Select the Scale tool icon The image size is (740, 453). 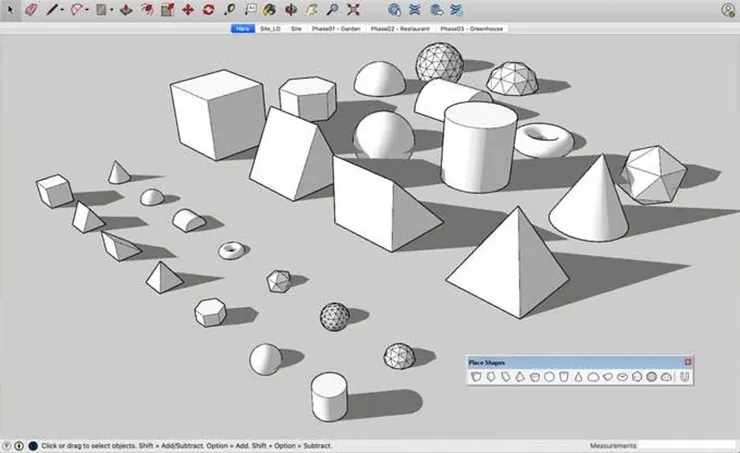pyautogui.click(x=168, y=9)
